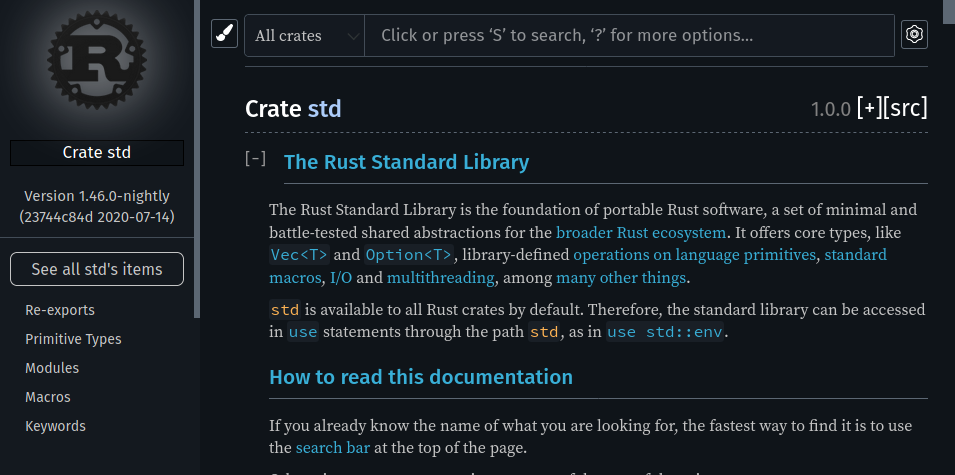Screen dimensions: 955x475
Task: Follow many other things link
Action: 621,278
